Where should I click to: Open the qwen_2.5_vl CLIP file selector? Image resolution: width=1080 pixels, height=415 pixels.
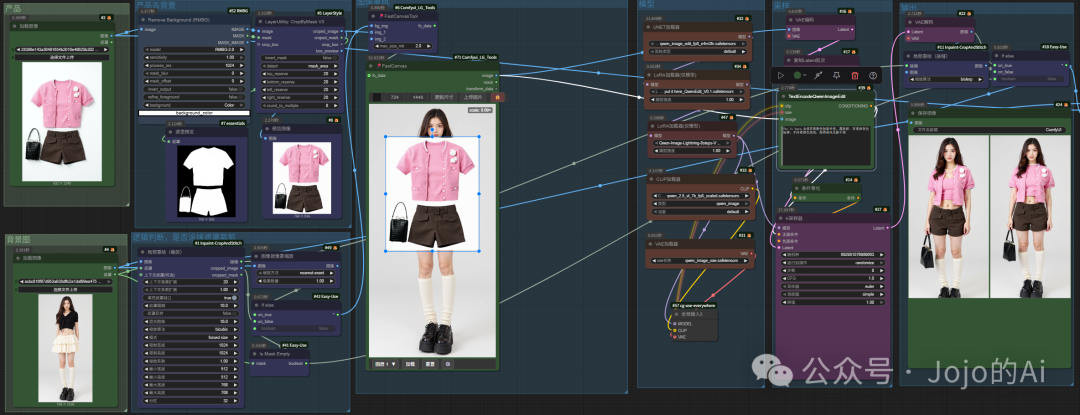tap(698, 195)
